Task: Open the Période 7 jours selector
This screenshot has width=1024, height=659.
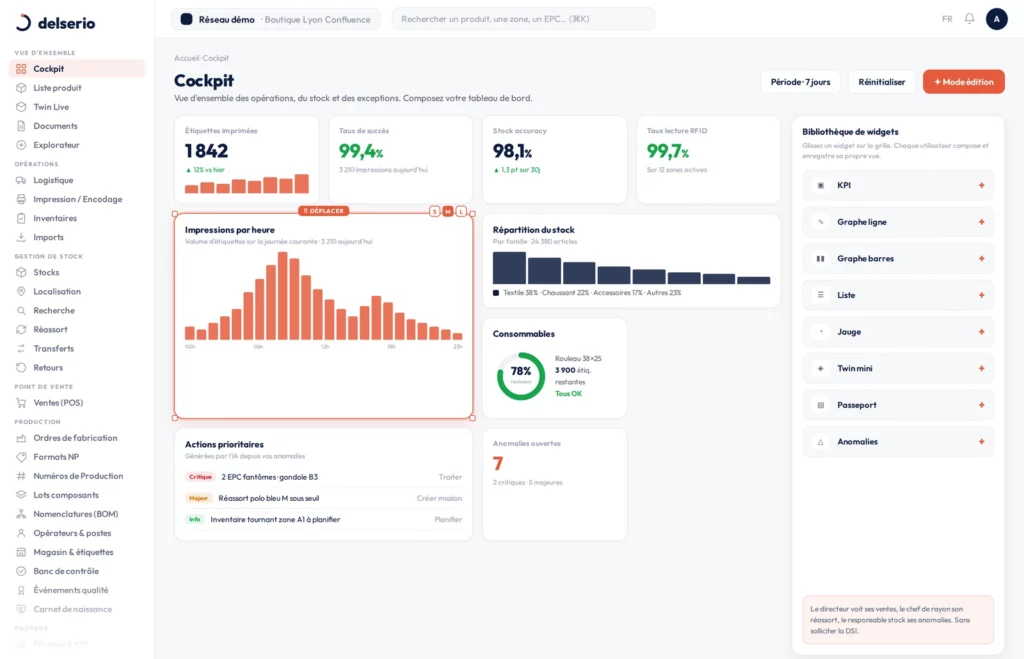Action: (x=800, y=82)
